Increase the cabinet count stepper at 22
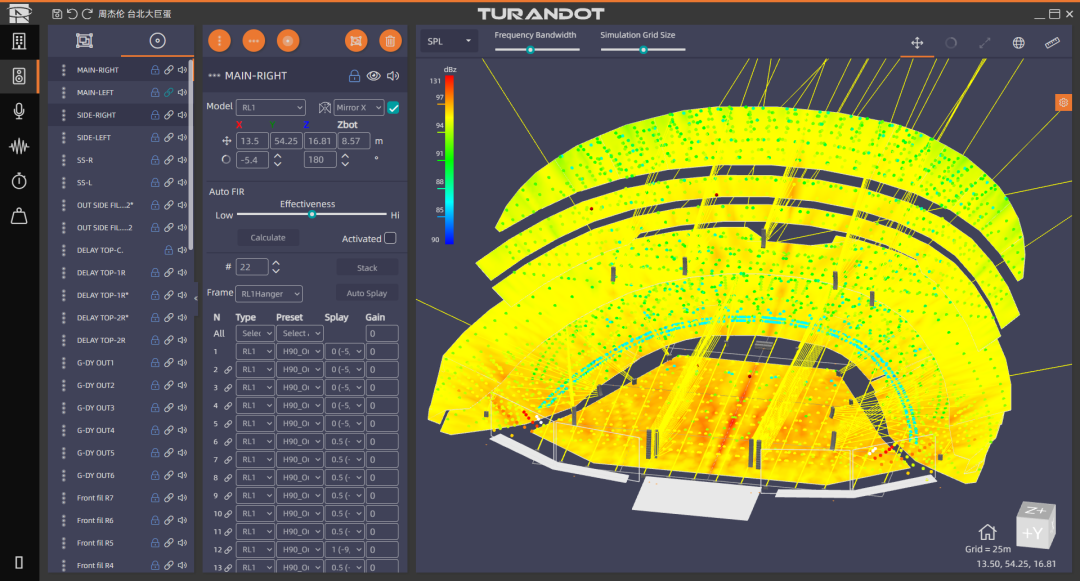The width and height of the screenshot is (1080, 581). [276, 263]
